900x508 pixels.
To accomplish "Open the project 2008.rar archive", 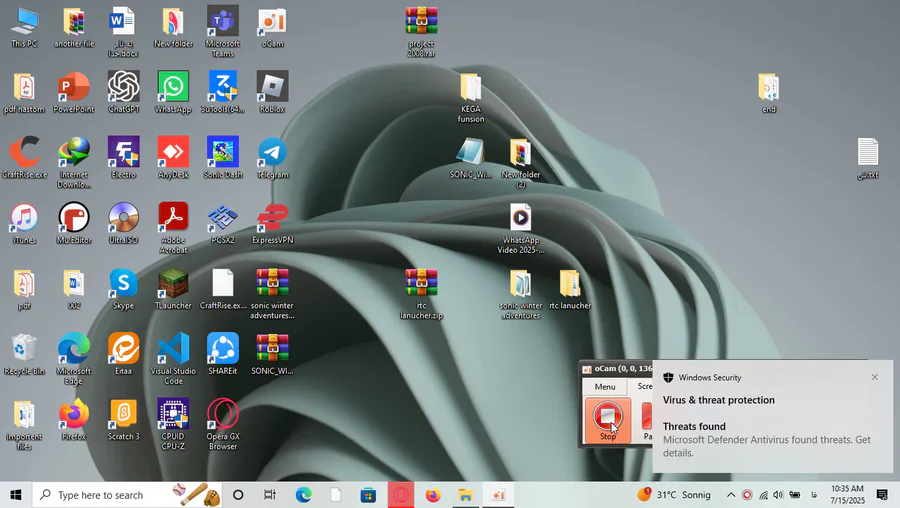I will 421,32.
